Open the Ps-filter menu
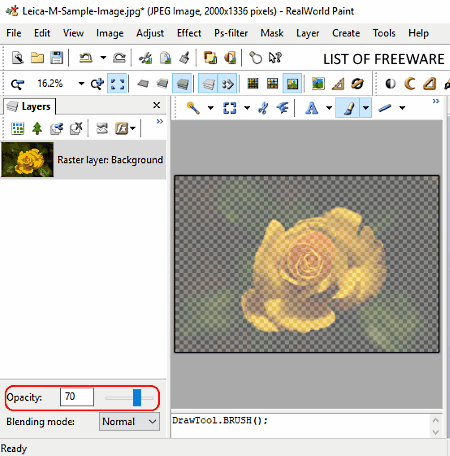The image size is (450, 456). tap(231, 33)
